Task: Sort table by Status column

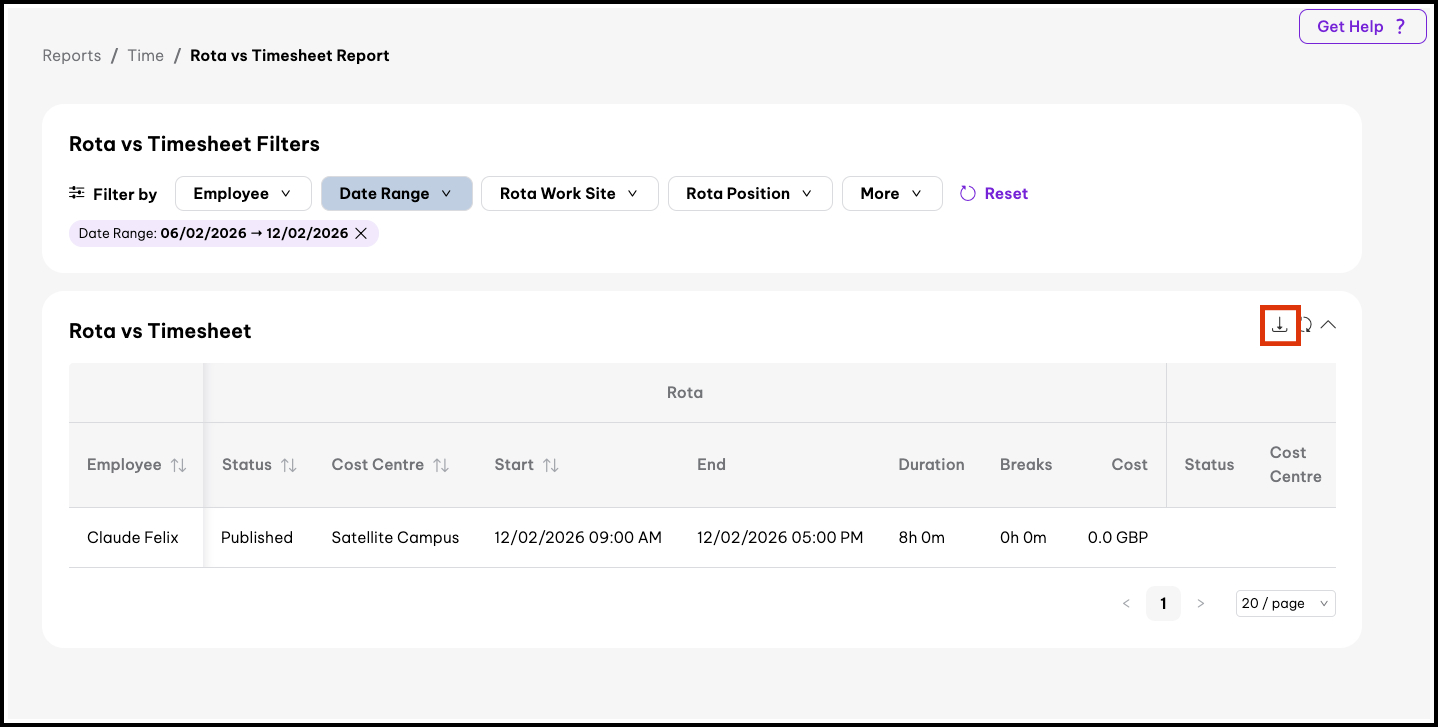Action: point(288,465)
